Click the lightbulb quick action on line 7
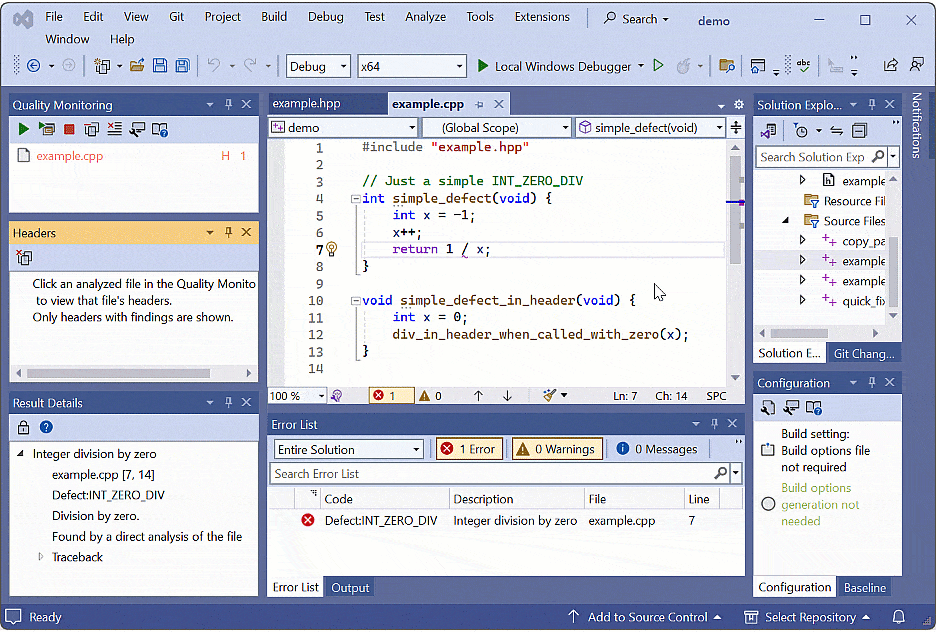The height and width of the screenshot is (632, 936). click(x=332, y=250)
